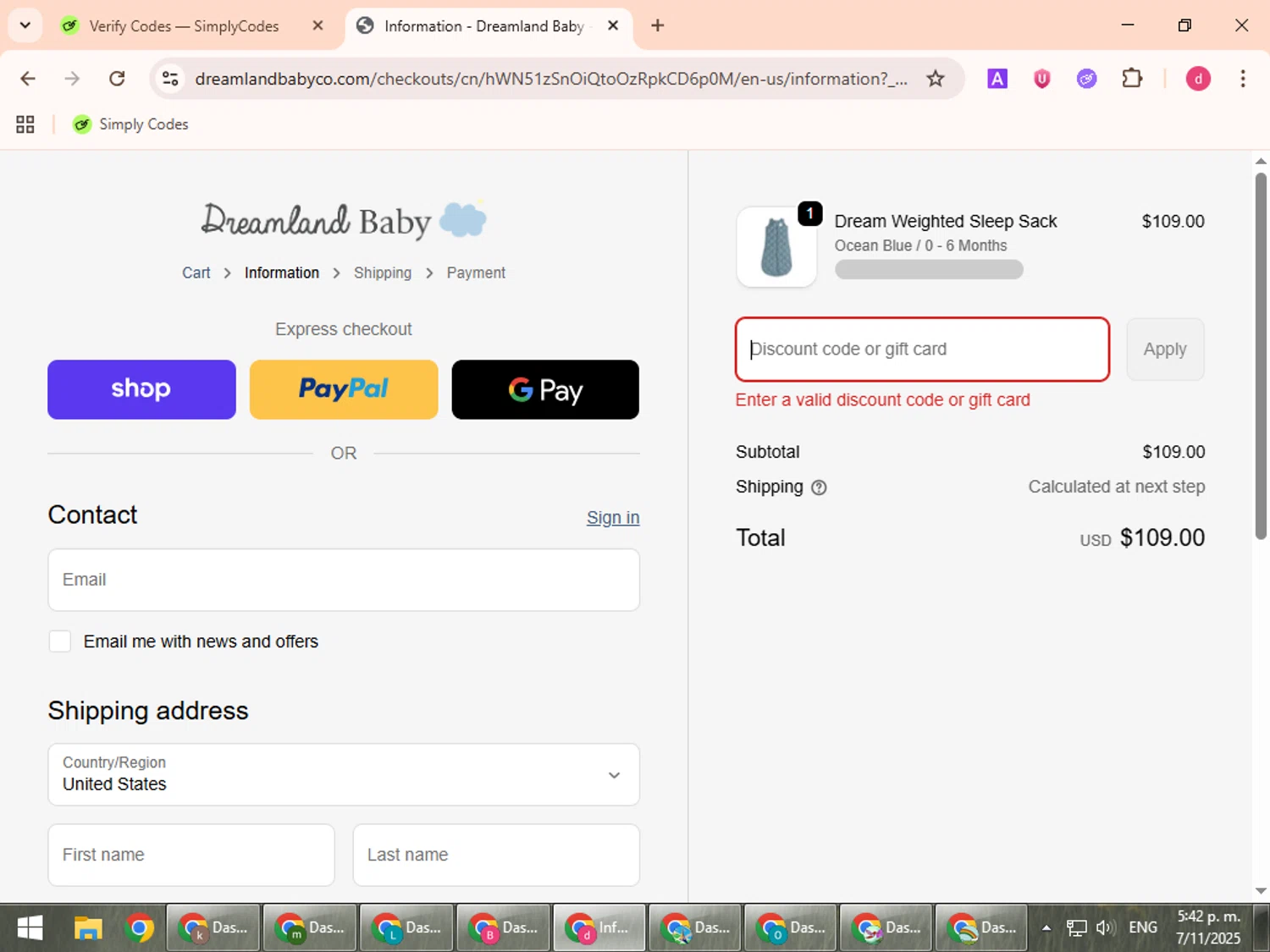
Task: Click the 'Enter a valid discount code' error text
Action: coord(882,400)
